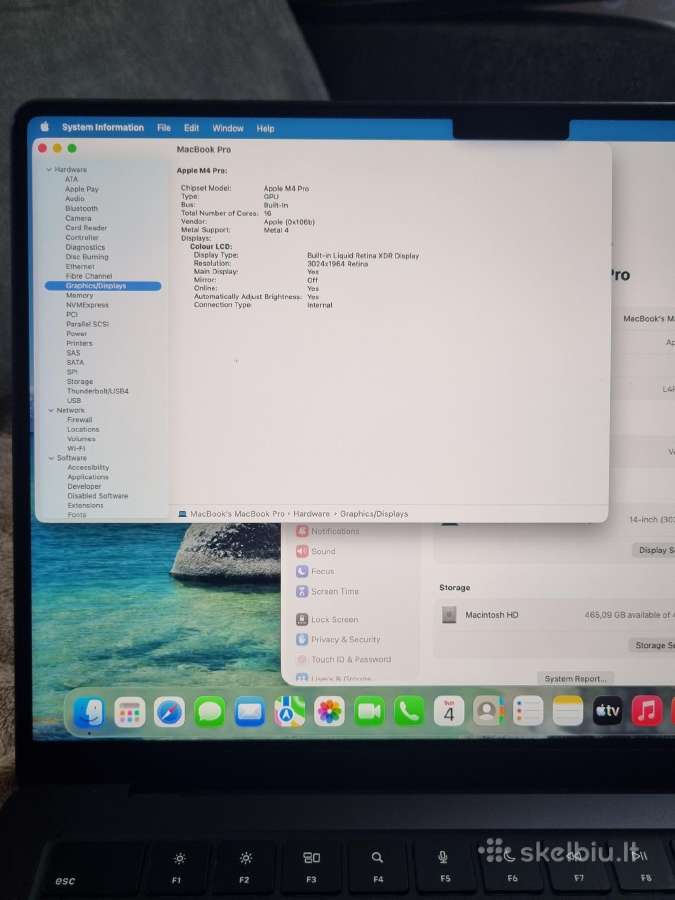
Task: Select USB in the sidebar
Action: [x=74, y=401]
